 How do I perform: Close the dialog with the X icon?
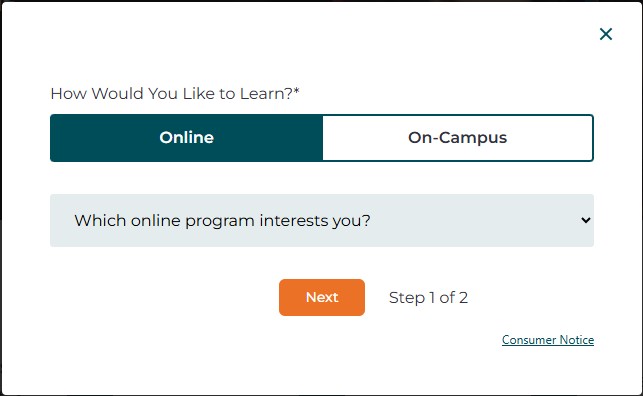pyautogui.click(x=606, y=34)
